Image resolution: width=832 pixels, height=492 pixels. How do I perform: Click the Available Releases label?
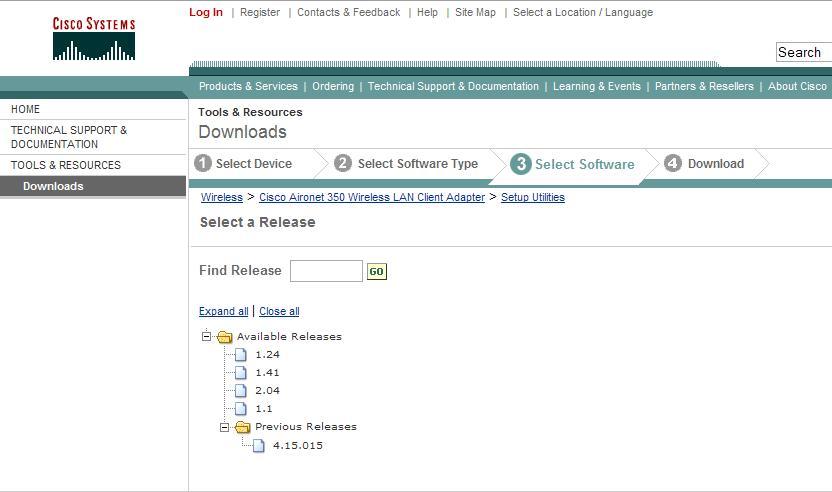click(289, 336)
